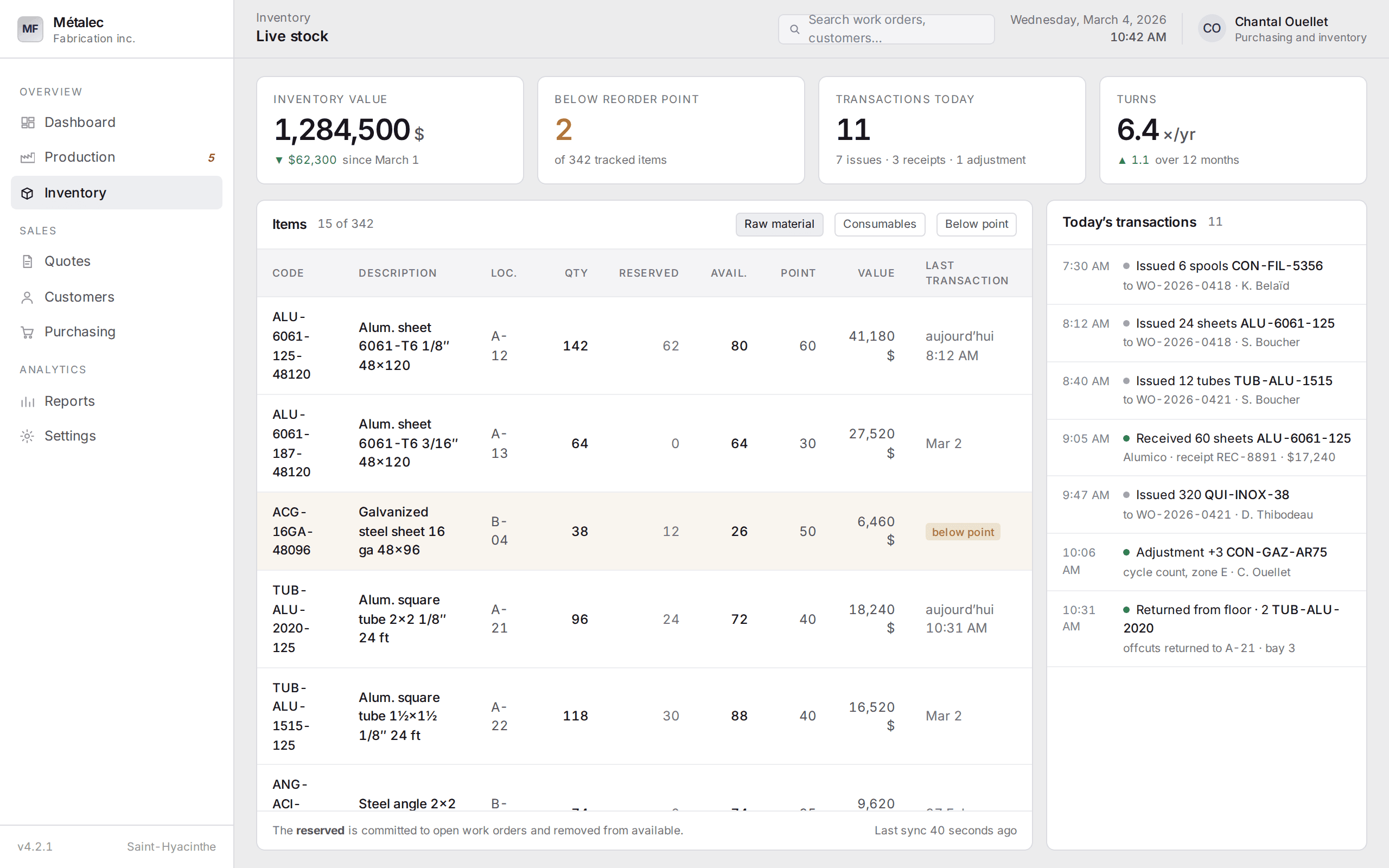The height and width of the screenshot is (868, 1389).
Task: Focus the Search work orders field
Action: point(886,29)
